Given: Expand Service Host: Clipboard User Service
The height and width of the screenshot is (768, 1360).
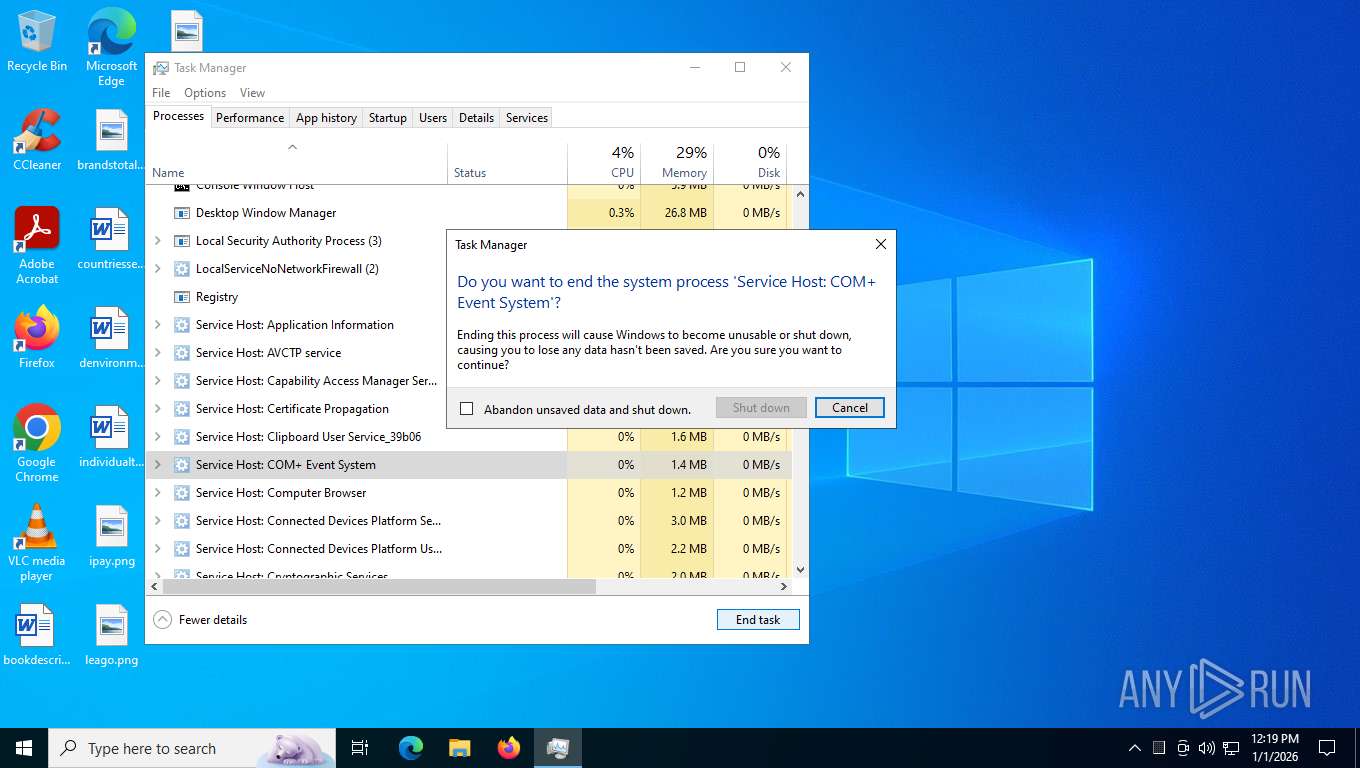Looking at the screenshot, I should pyautogui.click(x=158, y=437).
